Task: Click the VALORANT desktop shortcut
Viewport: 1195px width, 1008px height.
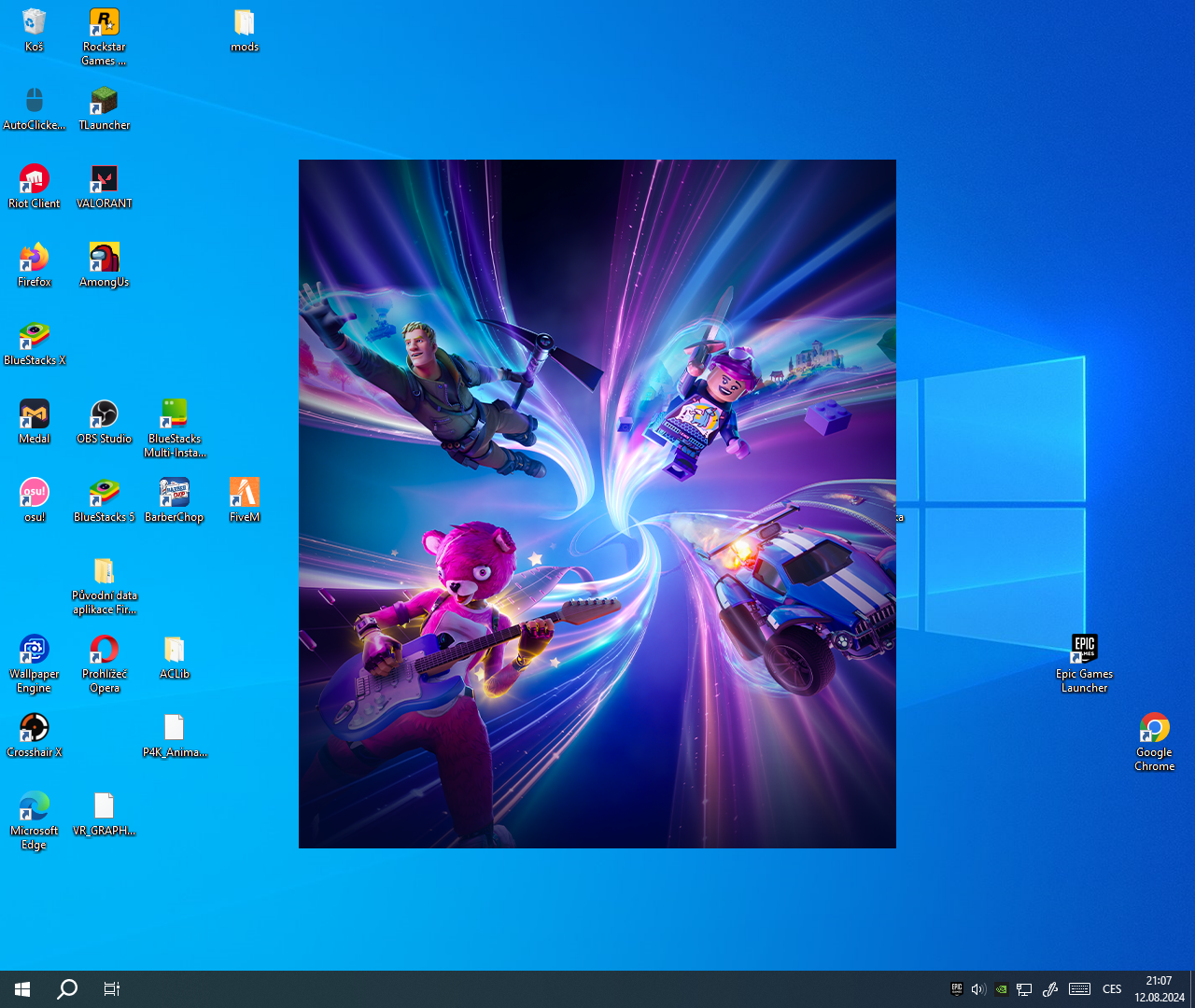Action: coord(104,179)
